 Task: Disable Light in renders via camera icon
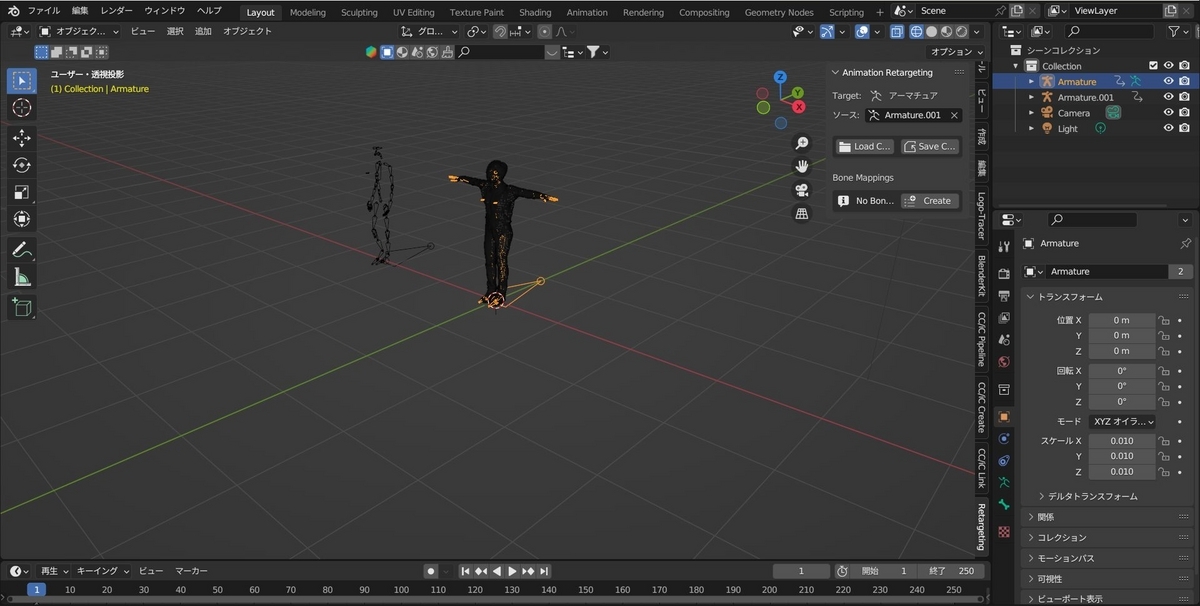tap(1184, 129)
